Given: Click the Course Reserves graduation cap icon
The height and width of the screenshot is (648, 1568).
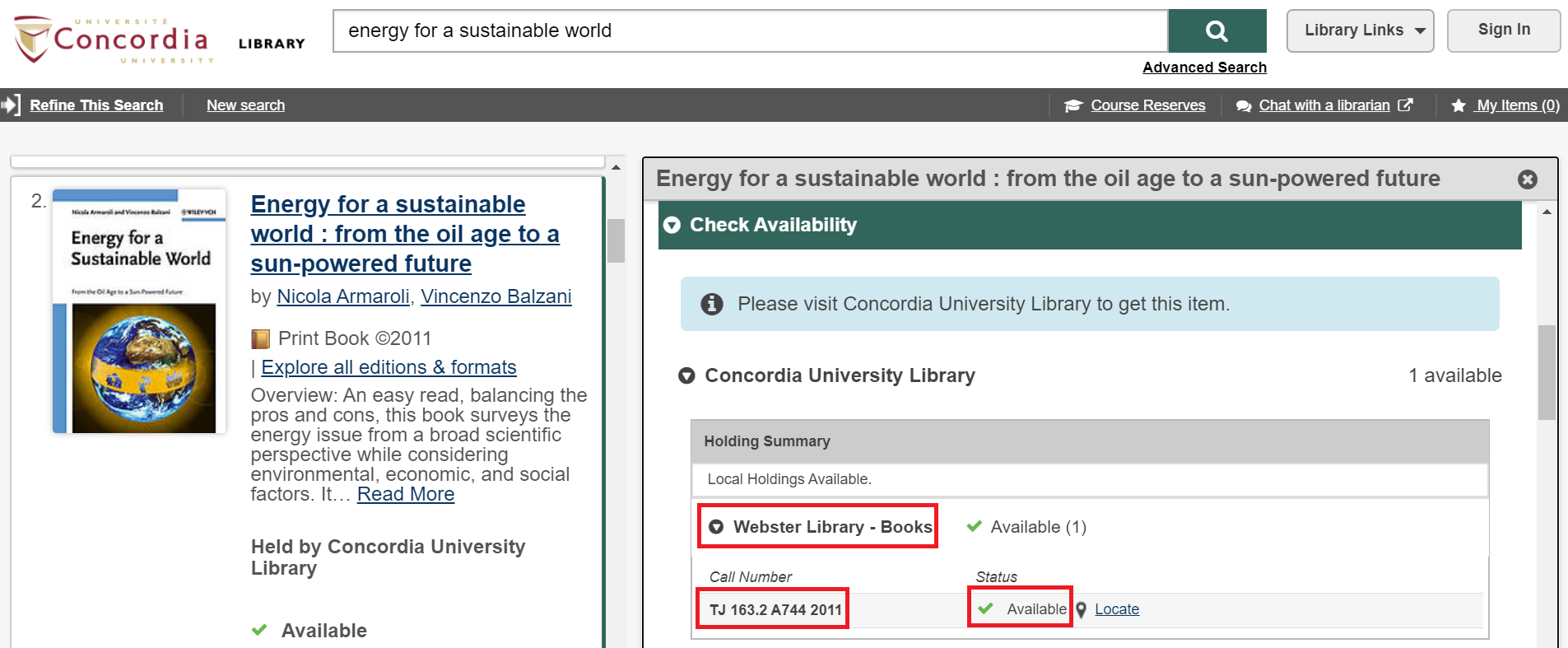Looking at the screenshot, I should coord(1072,105).
